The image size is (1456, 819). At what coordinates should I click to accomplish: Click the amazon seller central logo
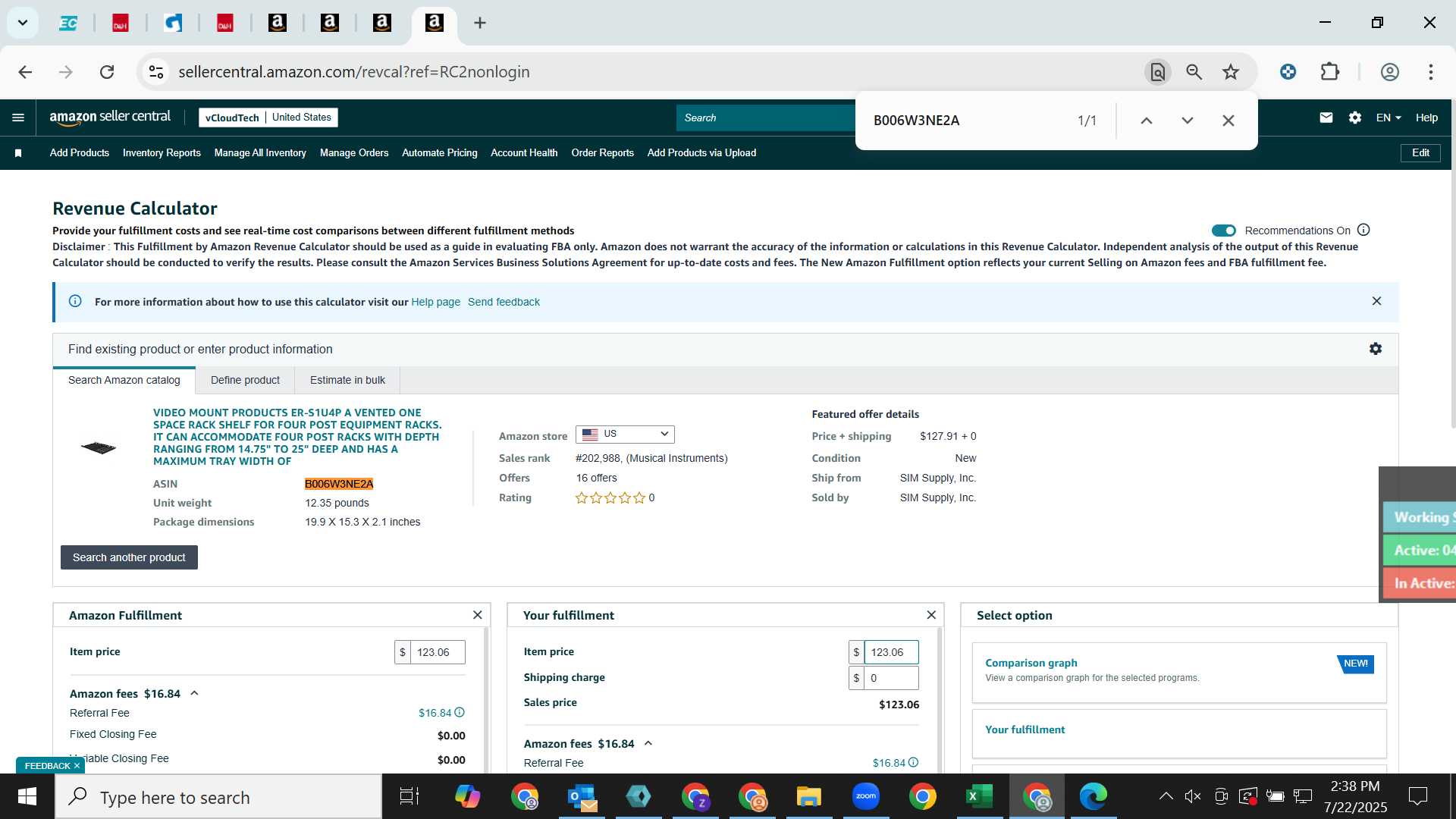pyautogui.click(x=110, y=117)
